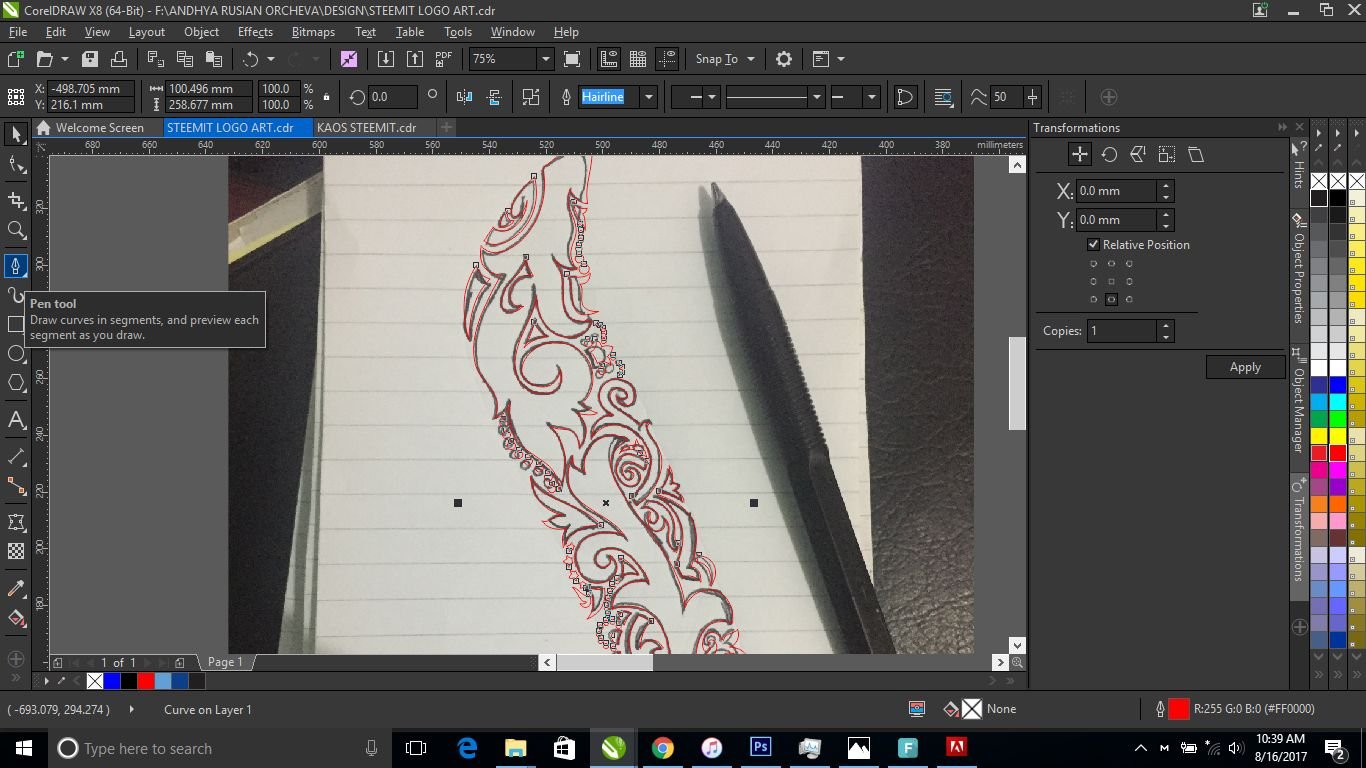Open the Transformations Size mode
1366x768 pixels.
point(1167,154)
